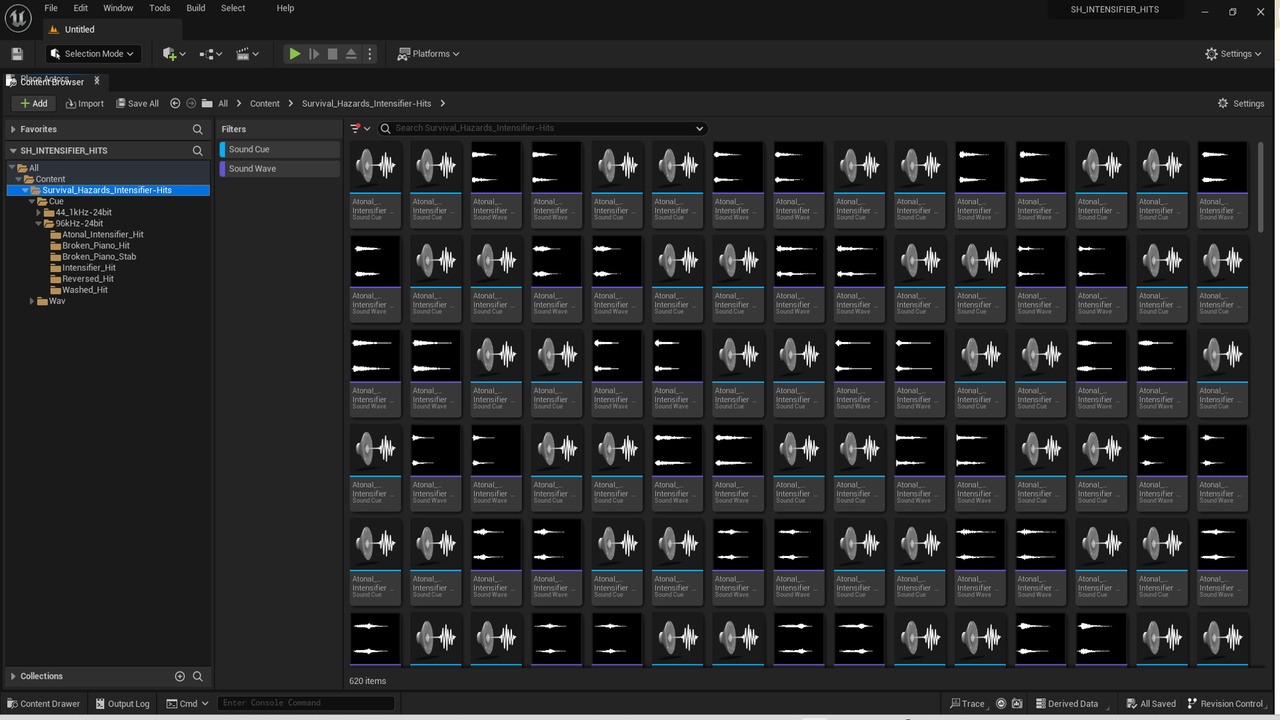Open the Window menu
The width and height of the screenshot is (1280, 720).
[x=118, y=8]
